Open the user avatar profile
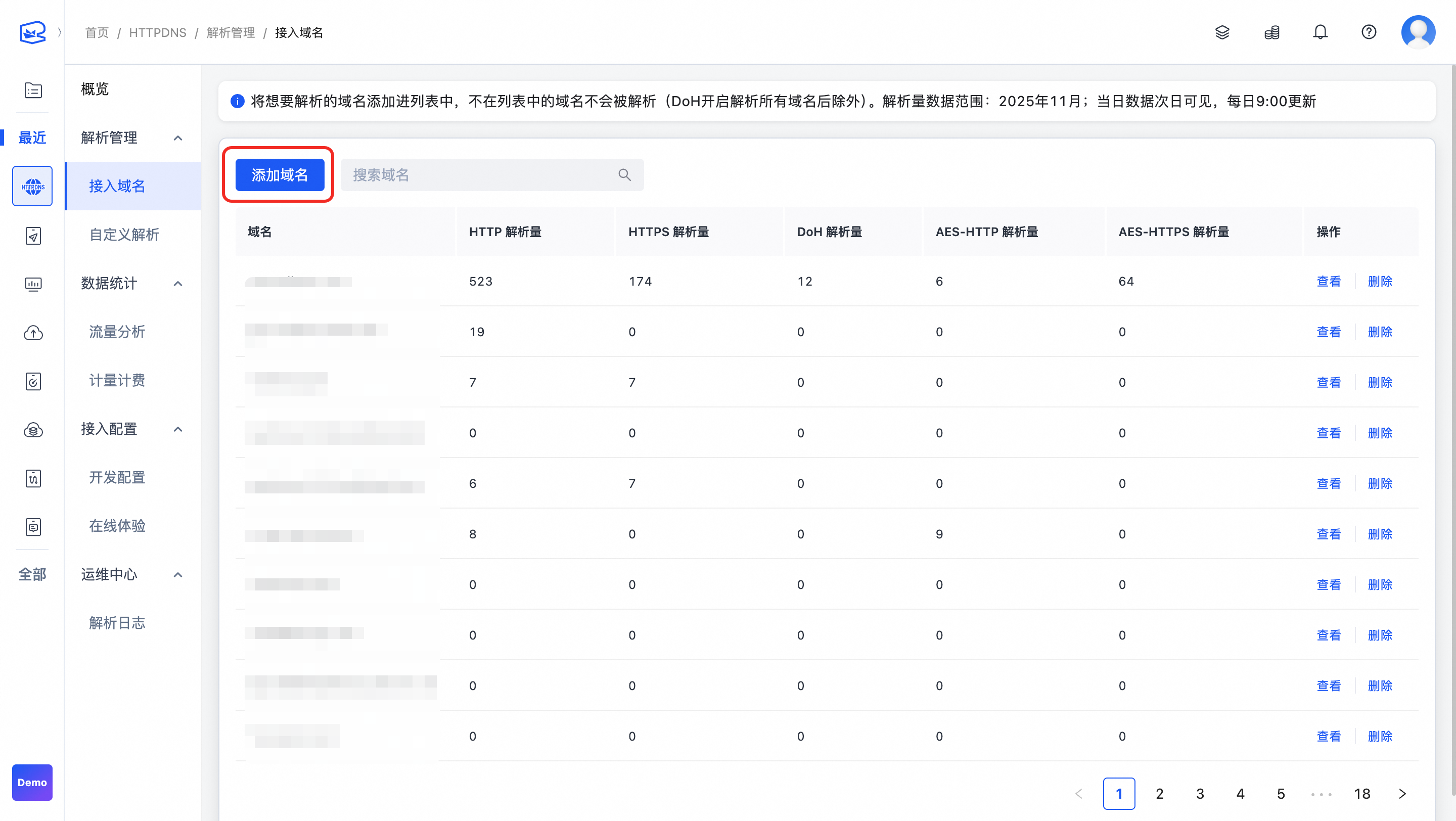Viewport: 1456px width, 821px height. 1418,32
